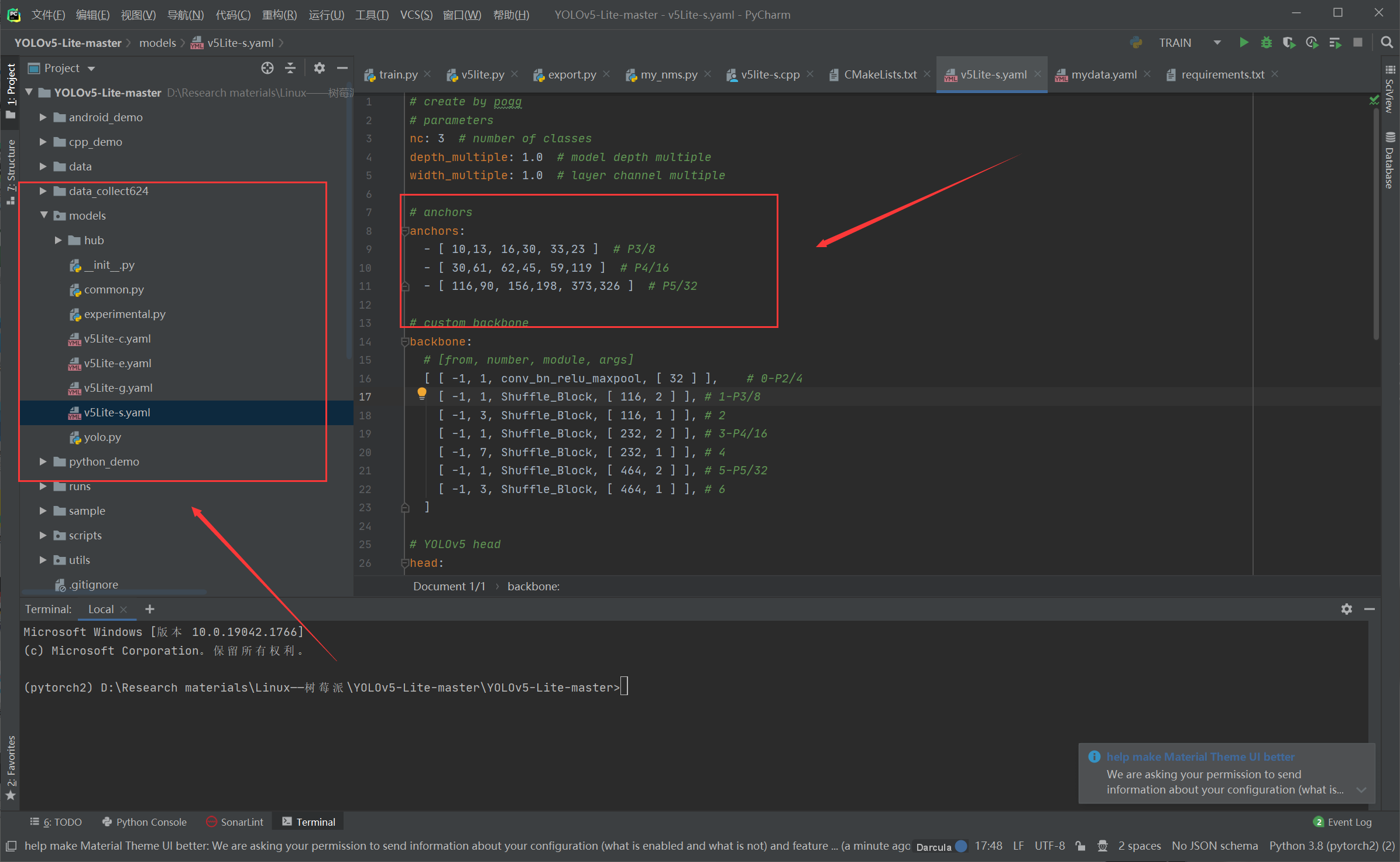Add new terminal tab with plus icon
The height and width of the screenshot is (862, 1400).
click(150, 609)
